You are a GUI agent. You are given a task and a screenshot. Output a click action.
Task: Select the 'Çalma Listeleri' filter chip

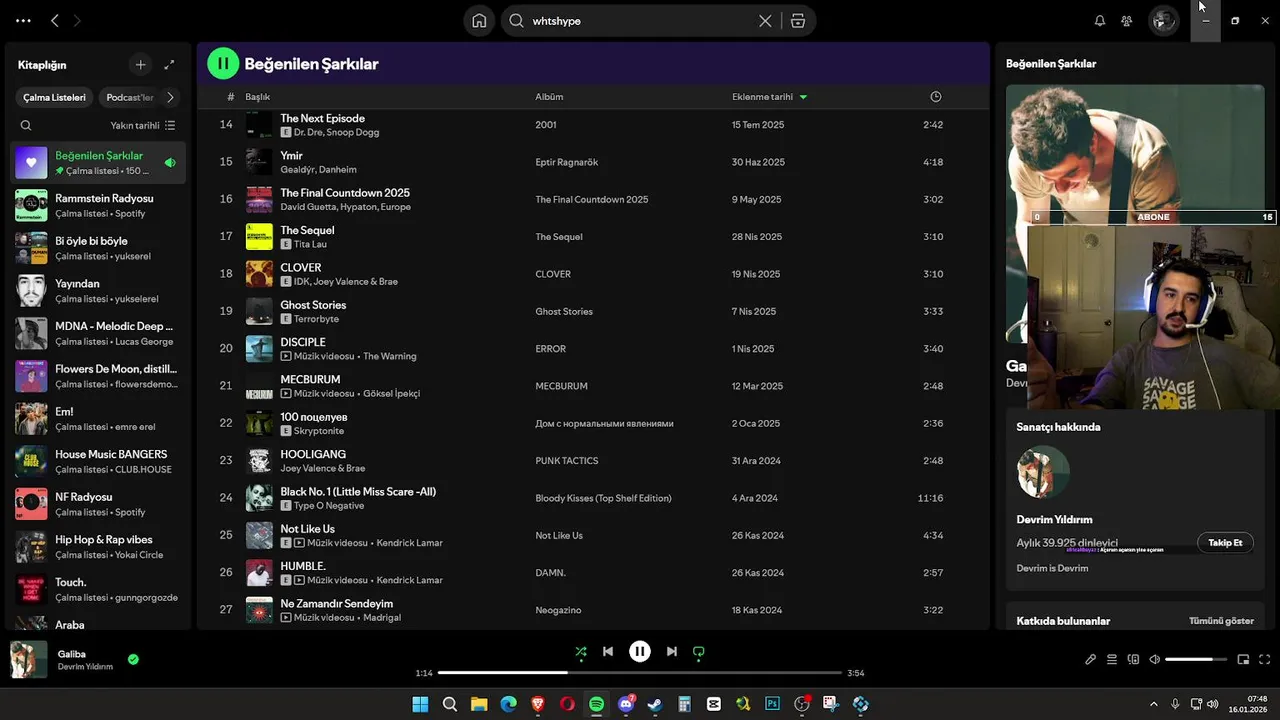[x=55, y=97]
